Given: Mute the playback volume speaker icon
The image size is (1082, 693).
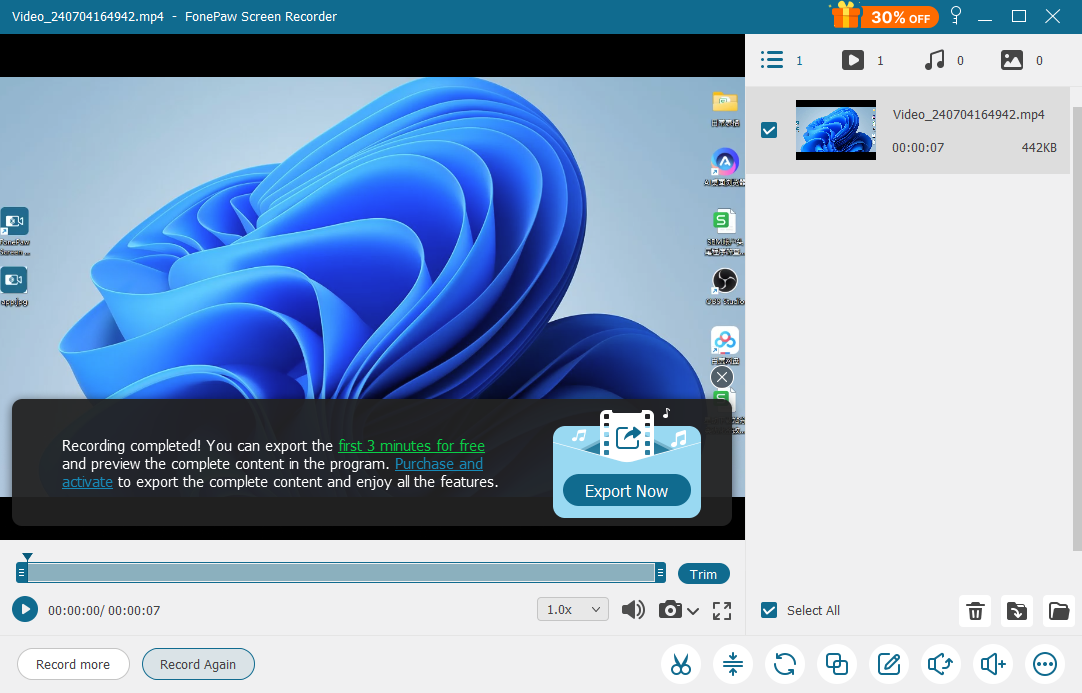Looking at the screenshot, I should point(633,609).
